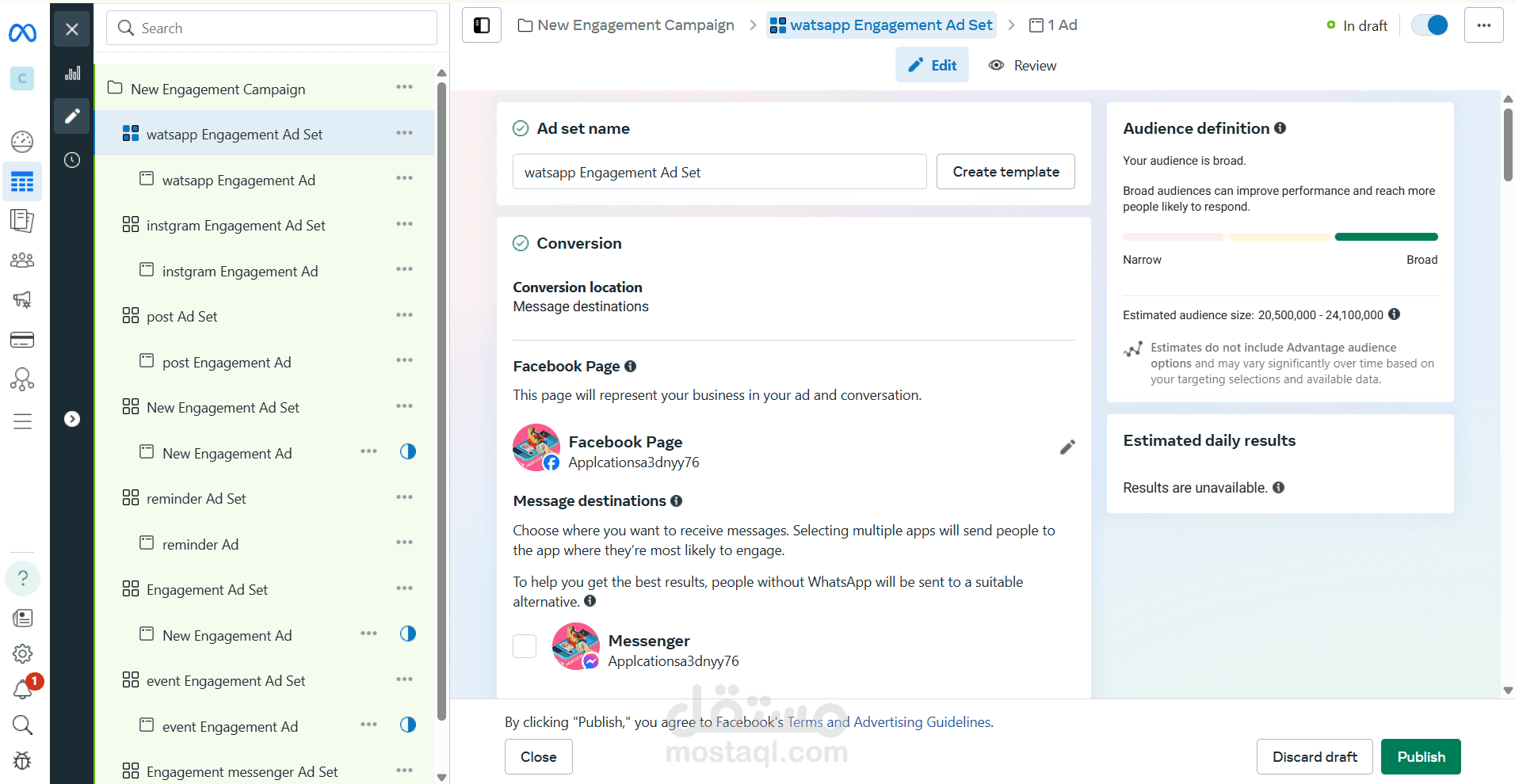Open Billing credit card icon
The width and height of the screenshot is (1515, 784).
(x=22, y=340)
